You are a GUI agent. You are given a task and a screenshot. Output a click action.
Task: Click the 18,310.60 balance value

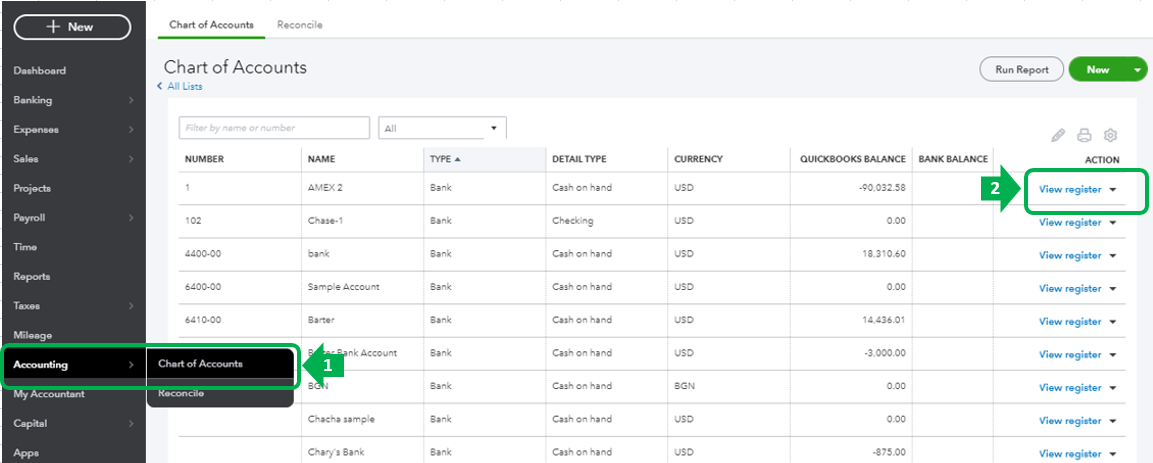point(884,254)
